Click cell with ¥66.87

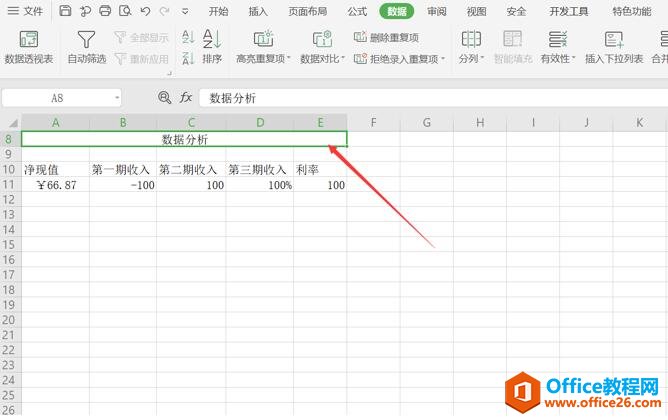(x=55, y=185)
